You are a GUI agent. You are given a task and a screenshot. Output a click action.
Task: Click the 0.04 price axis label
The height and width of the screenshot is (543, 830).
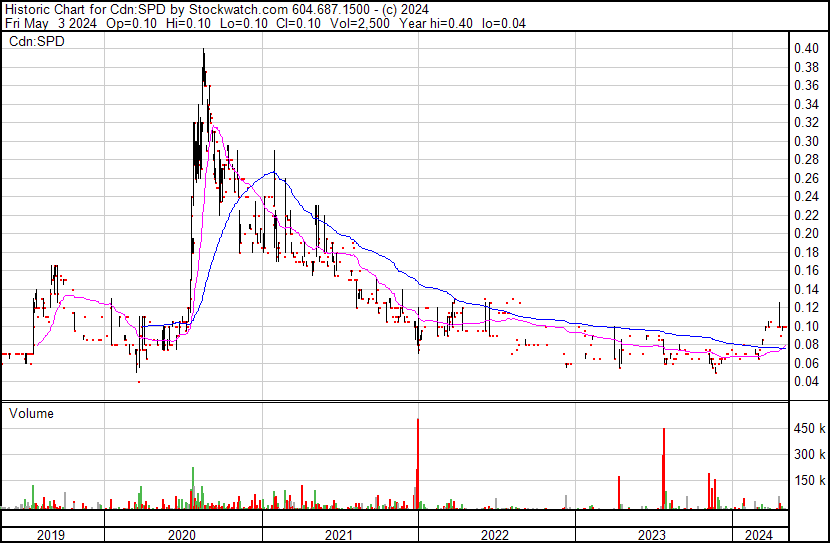(806, 382)
